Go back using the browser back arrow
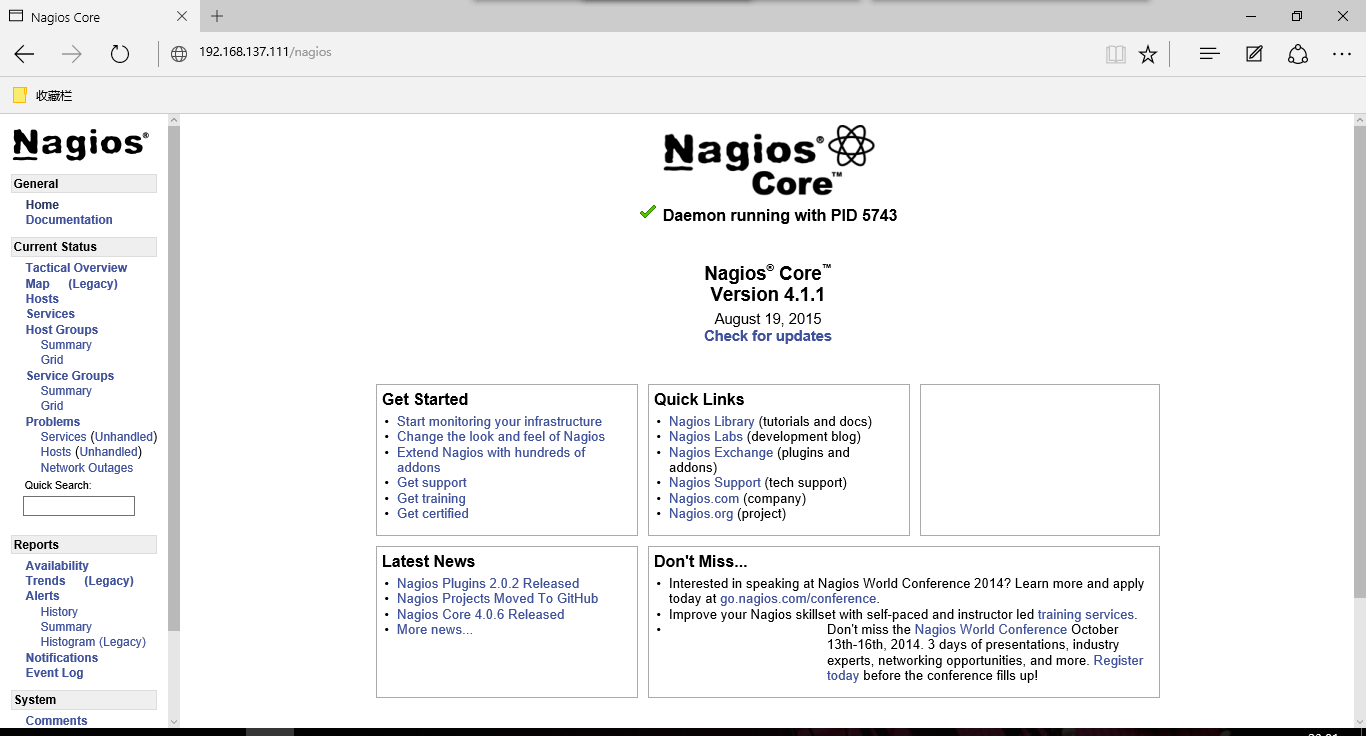Viewport: 1366px width, 736px height. click(x=24, y=54)
